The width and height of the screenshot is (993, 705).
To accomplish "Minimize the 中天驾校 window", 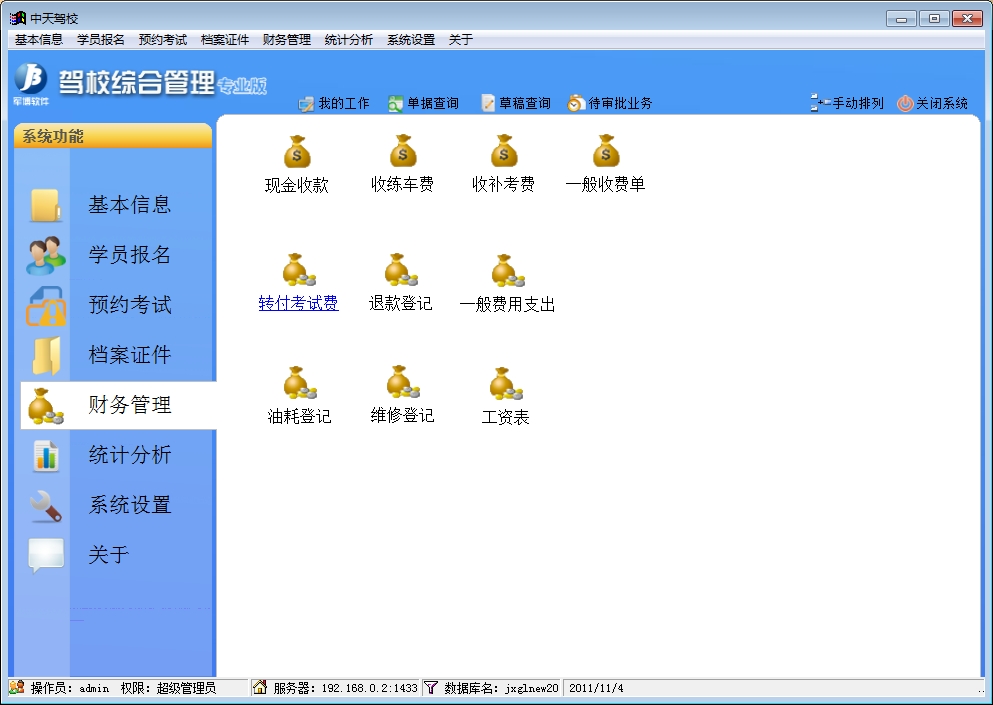I will click(x=901, y=18).
